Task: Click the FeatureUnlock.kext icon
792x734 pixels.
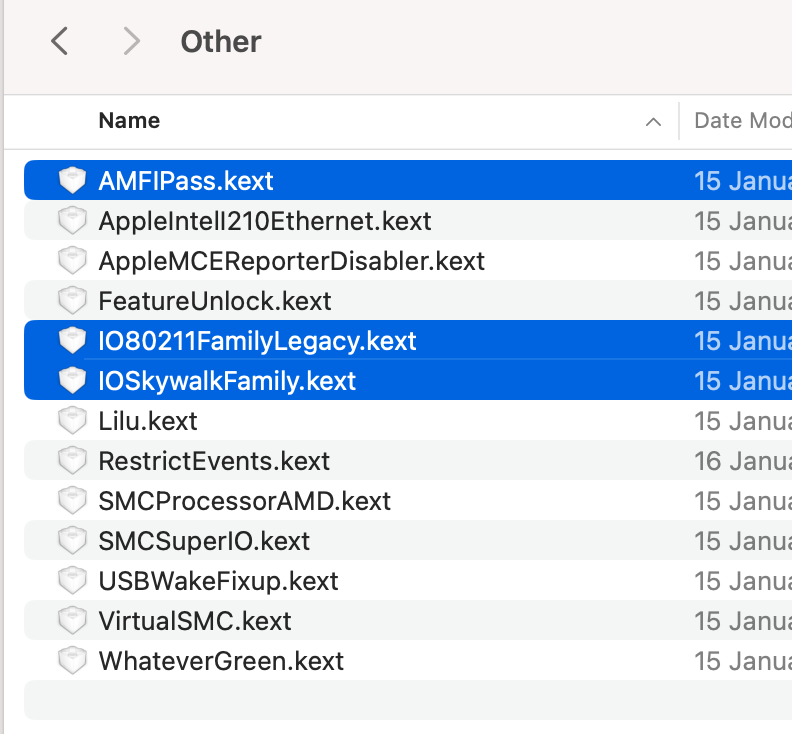Action: click(x=72, y=300)
